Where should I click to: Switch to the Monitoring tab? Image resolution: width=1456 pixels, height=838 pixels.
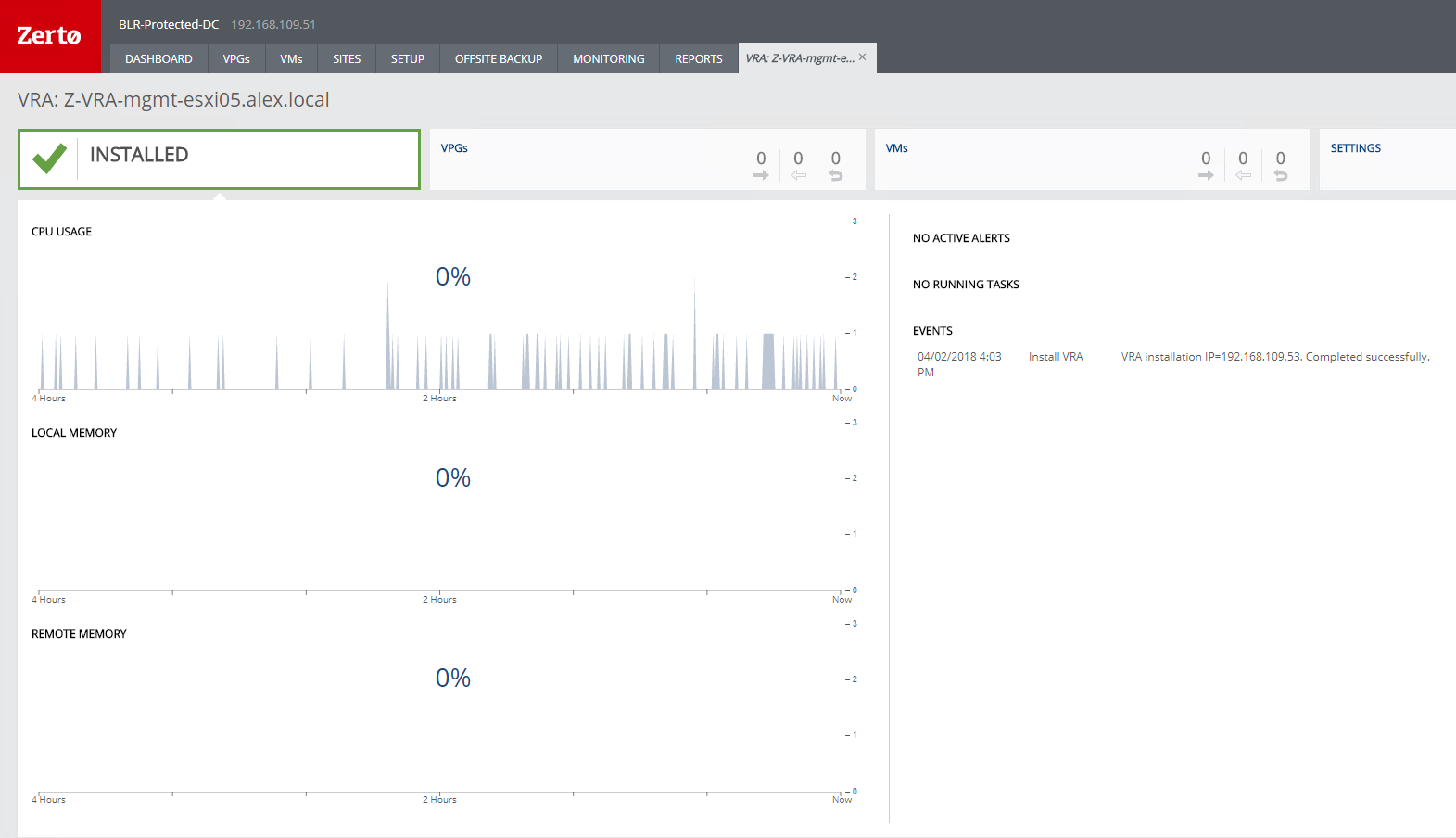pyautogui.click(x=608, y=58)
